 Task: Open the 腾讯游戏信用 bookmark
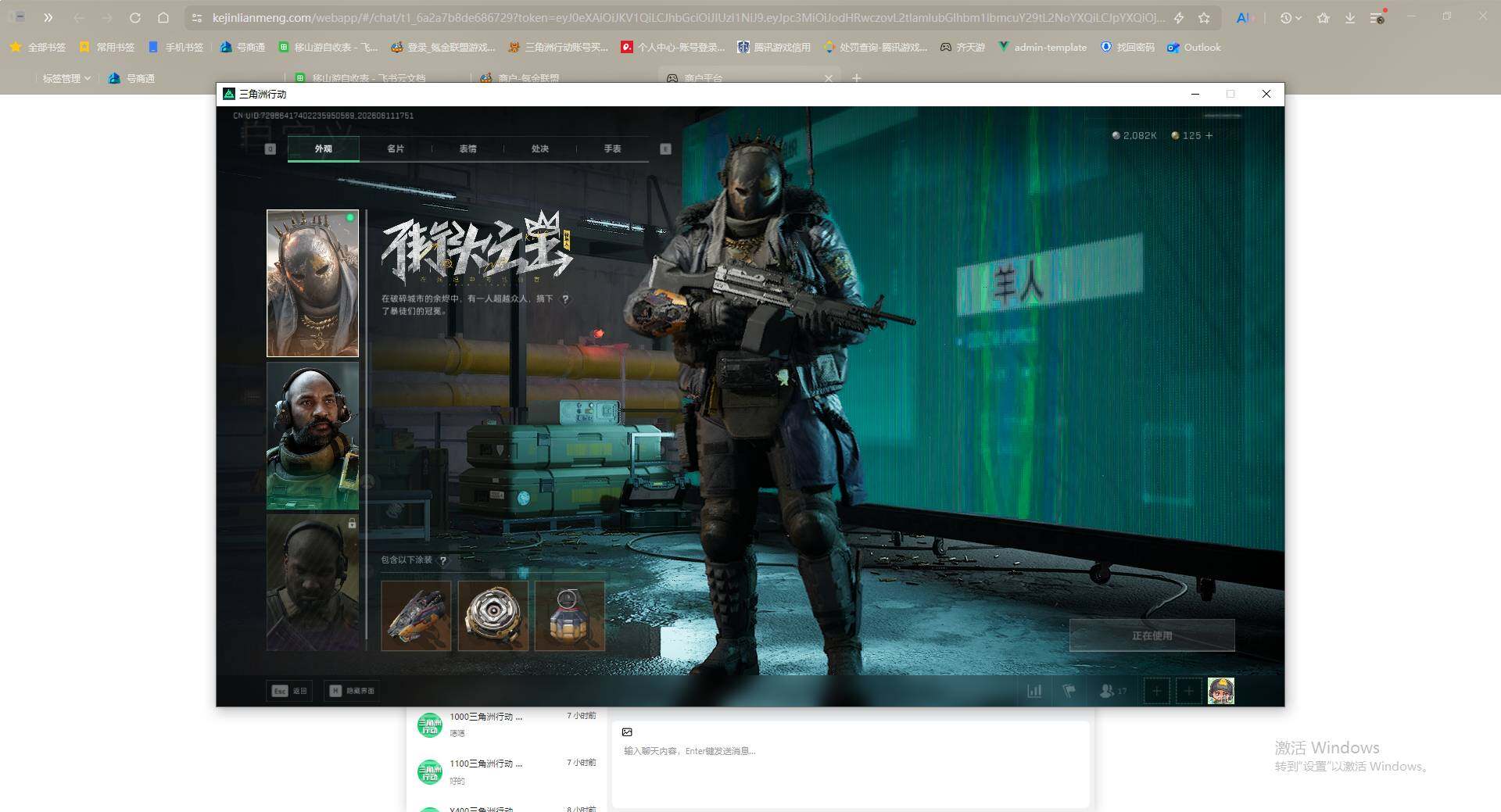(774, 48)
